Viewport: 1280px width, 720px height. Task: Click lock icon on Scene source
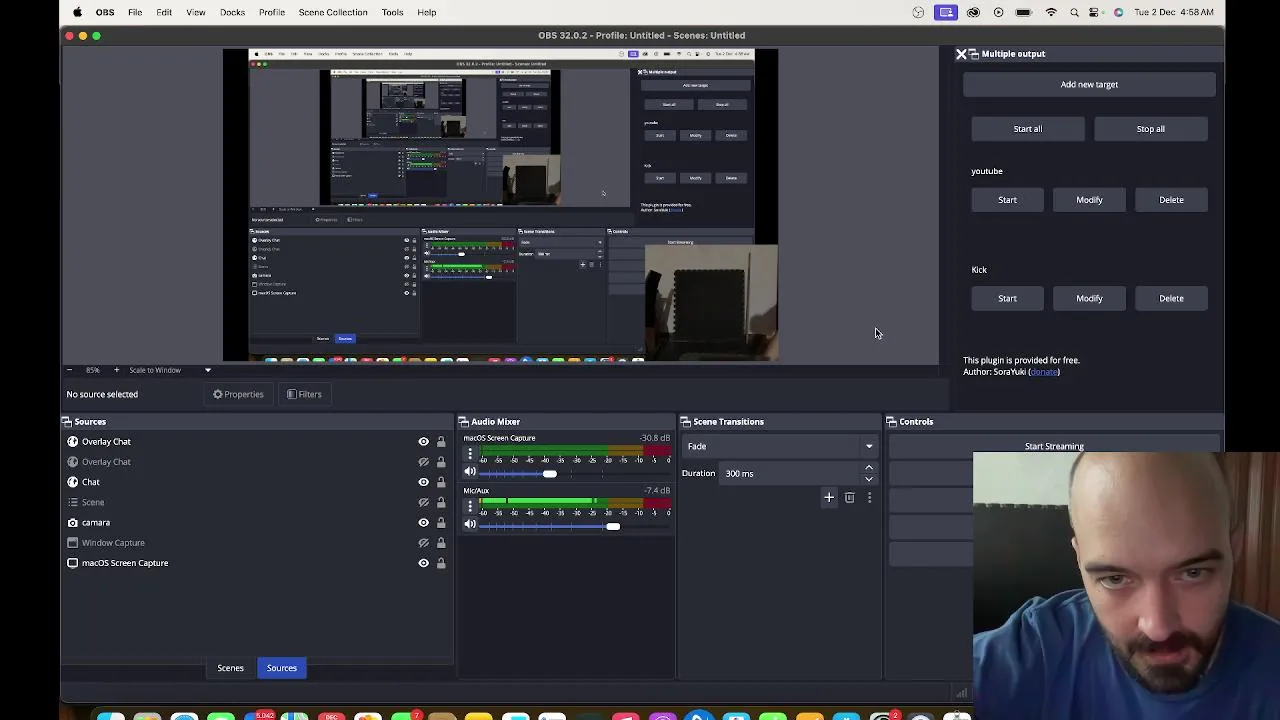point(441,502)
